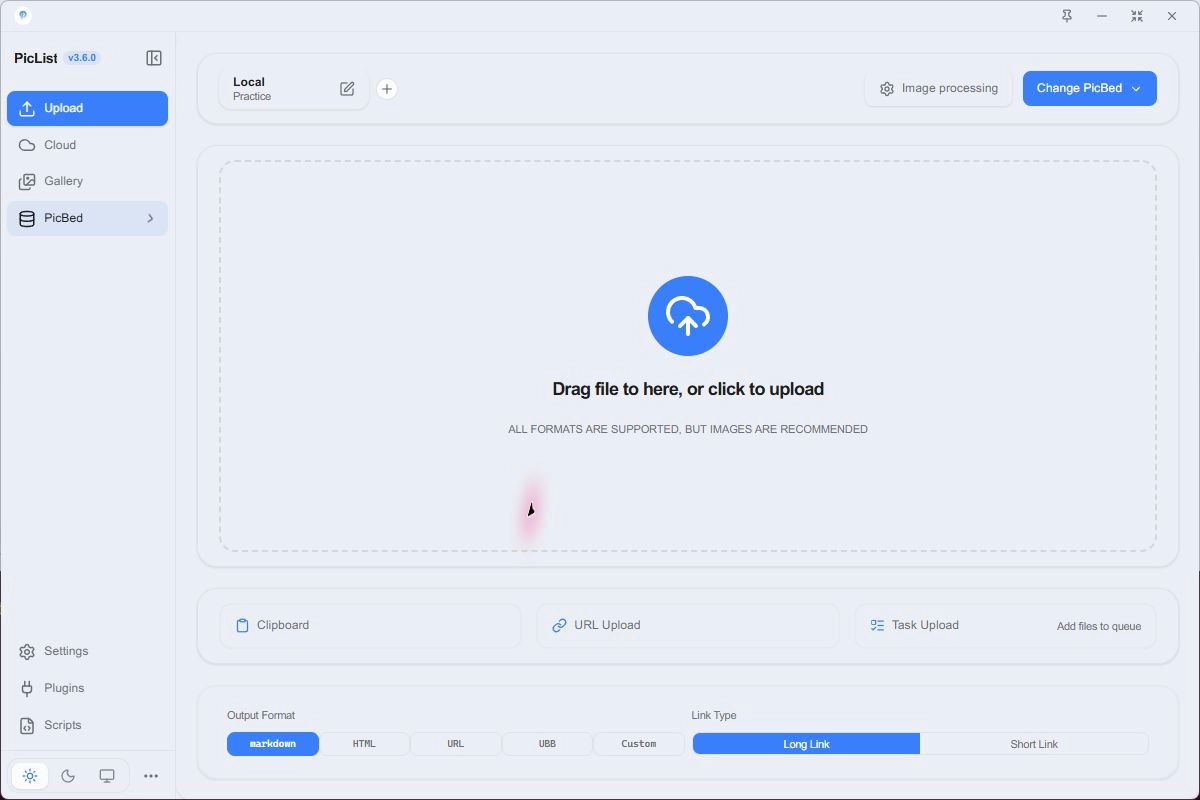Click the cloud upload icon
The width and height of the screenshot is (1200, 800).
click(688, 316)
